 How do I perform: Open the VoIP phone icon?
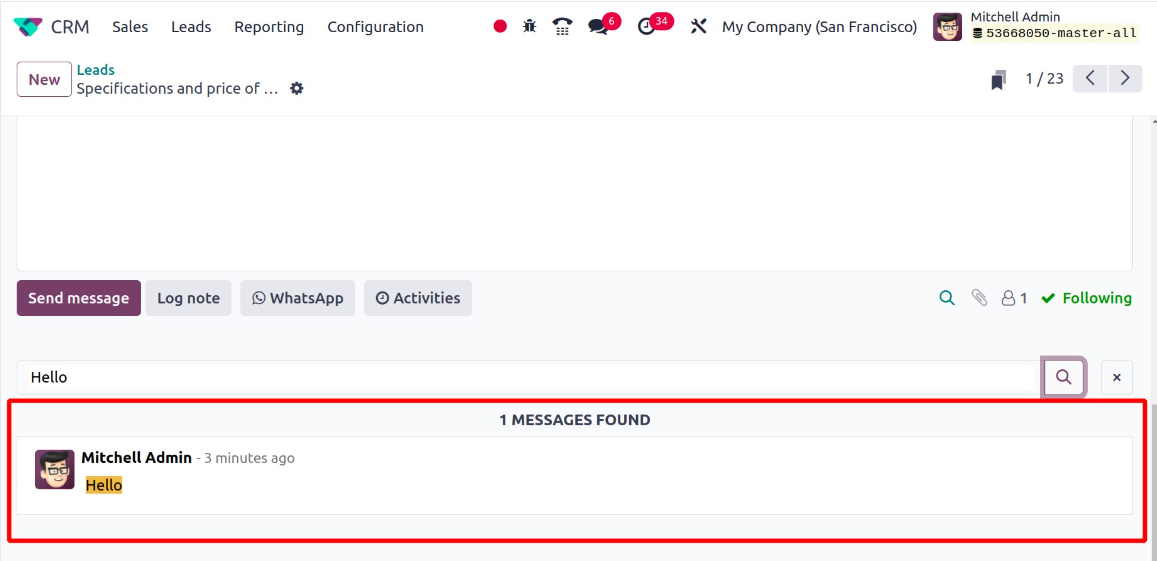click(x=562, y=27)
